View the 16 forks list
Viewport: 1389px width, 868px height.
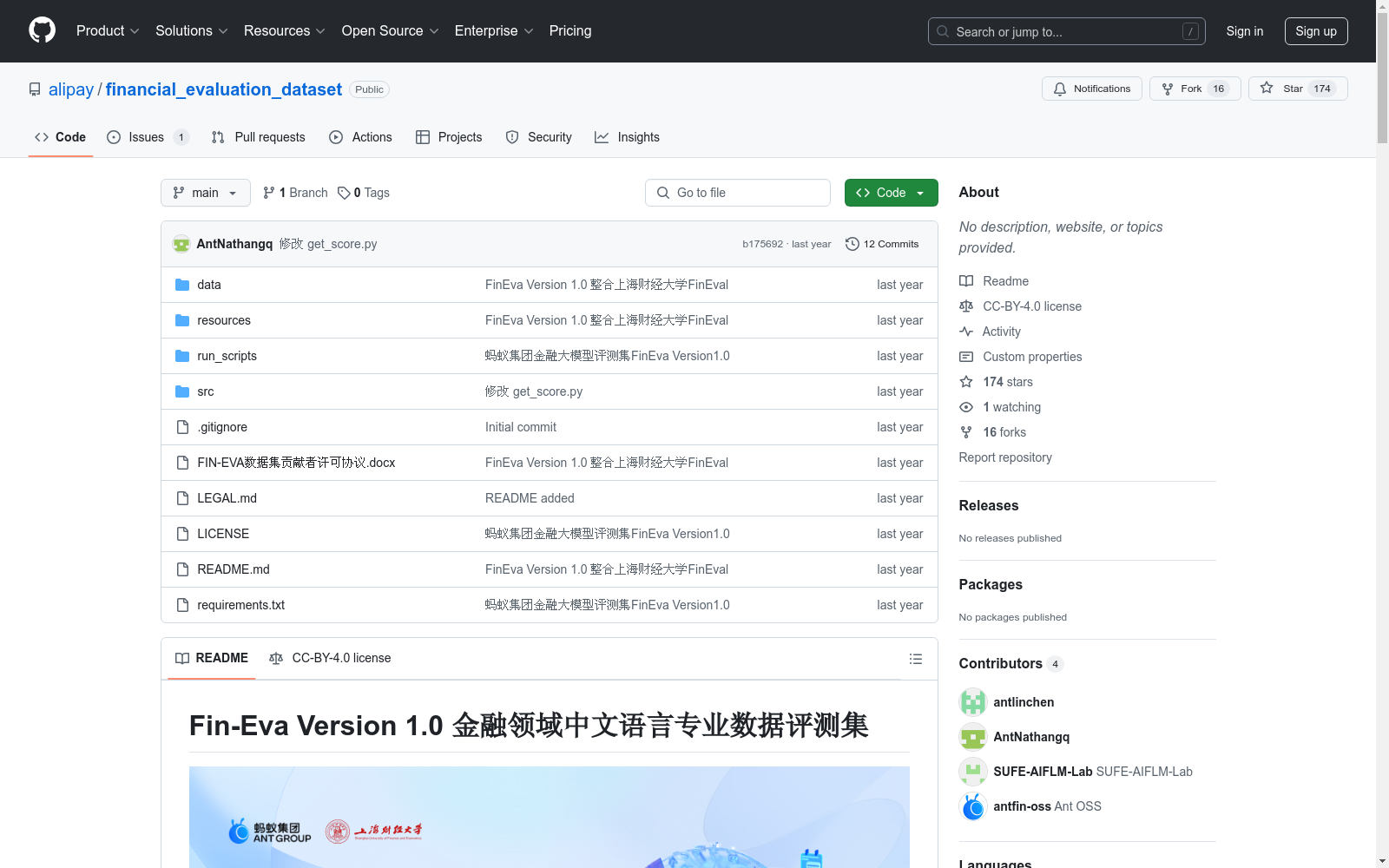coord(993,432)
